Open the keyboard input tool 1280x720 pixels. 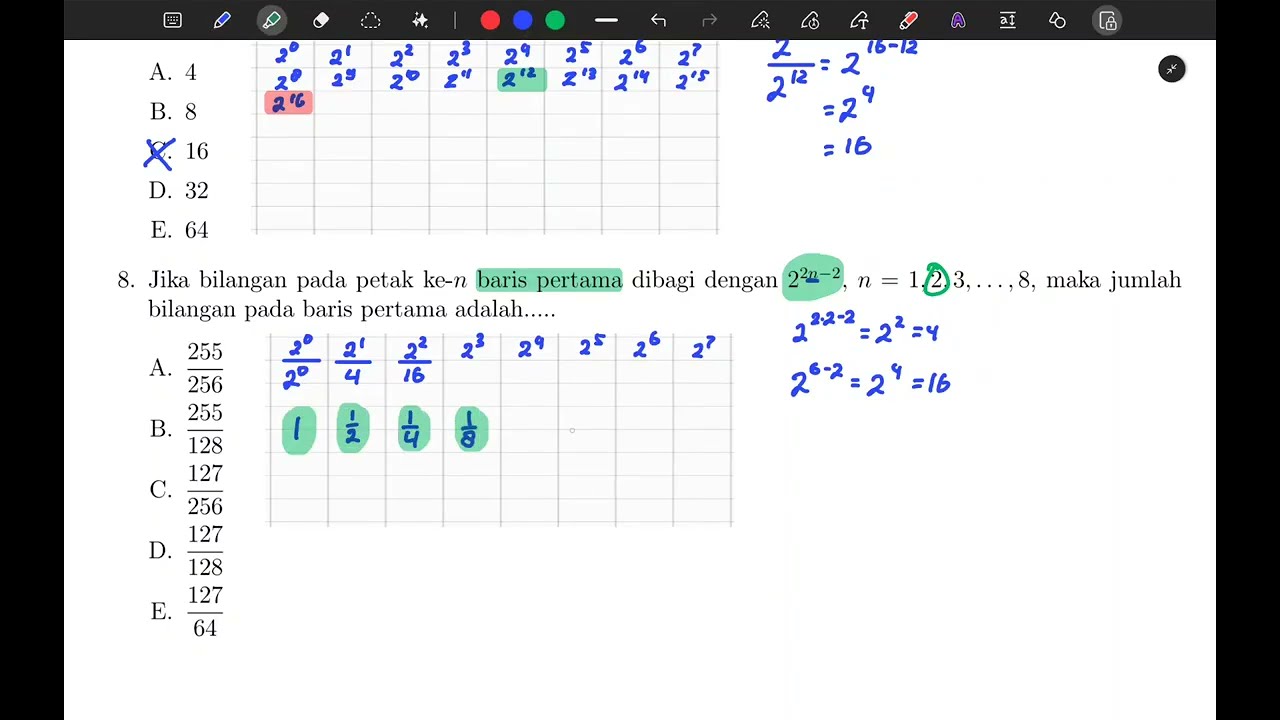172,20
